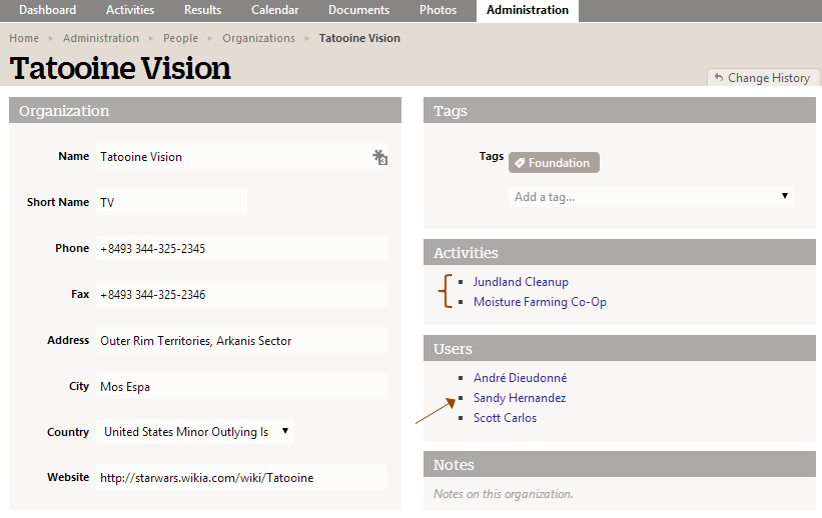
Task: Click the Short Name field
Action: 171,202
